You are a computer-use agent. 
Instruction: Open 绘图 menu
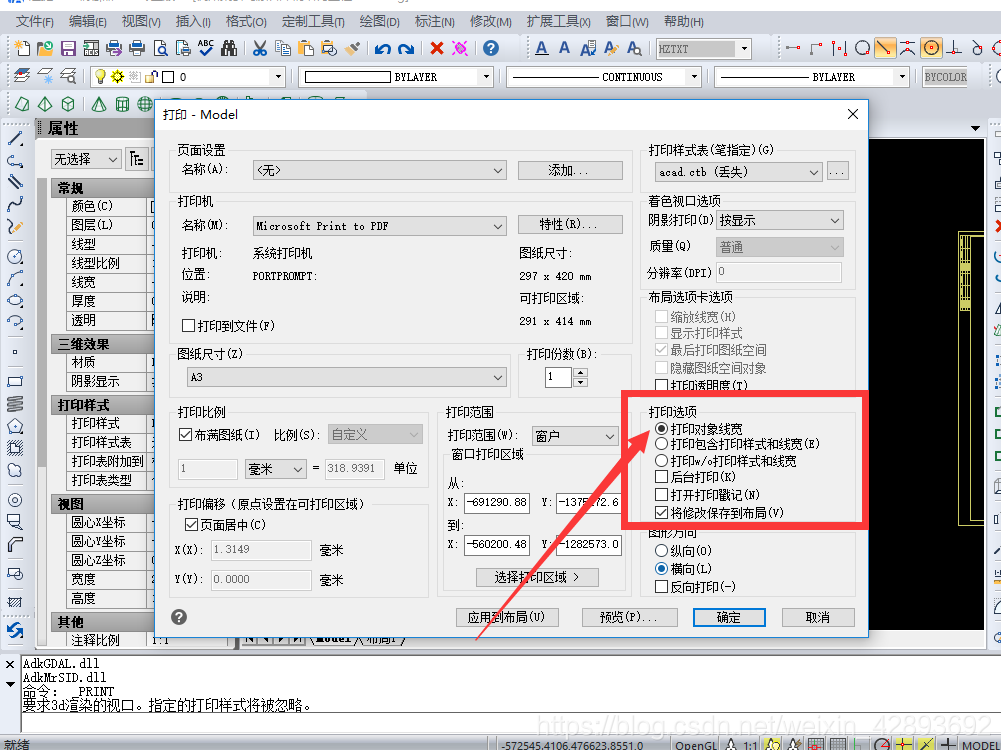pos(379,22)
